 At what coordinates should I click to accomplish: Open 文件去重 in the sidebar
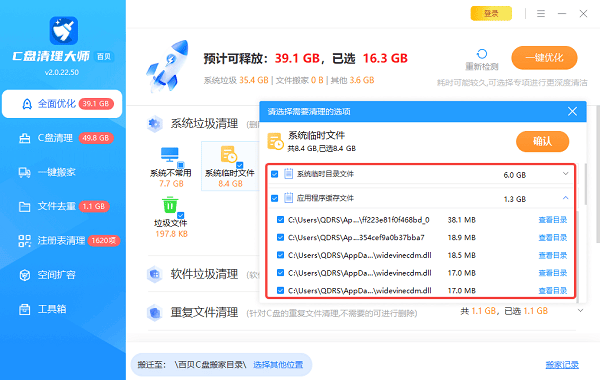(62, 207)
